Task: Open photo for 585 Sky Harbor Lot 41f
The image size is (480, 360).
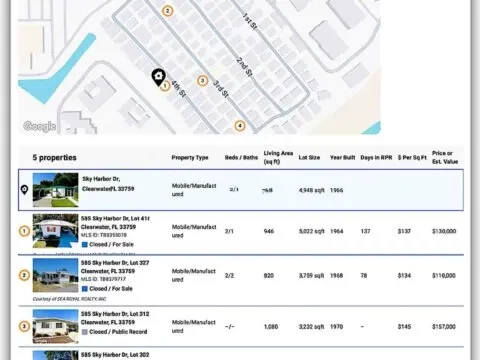Action: [x=55, y=231]
